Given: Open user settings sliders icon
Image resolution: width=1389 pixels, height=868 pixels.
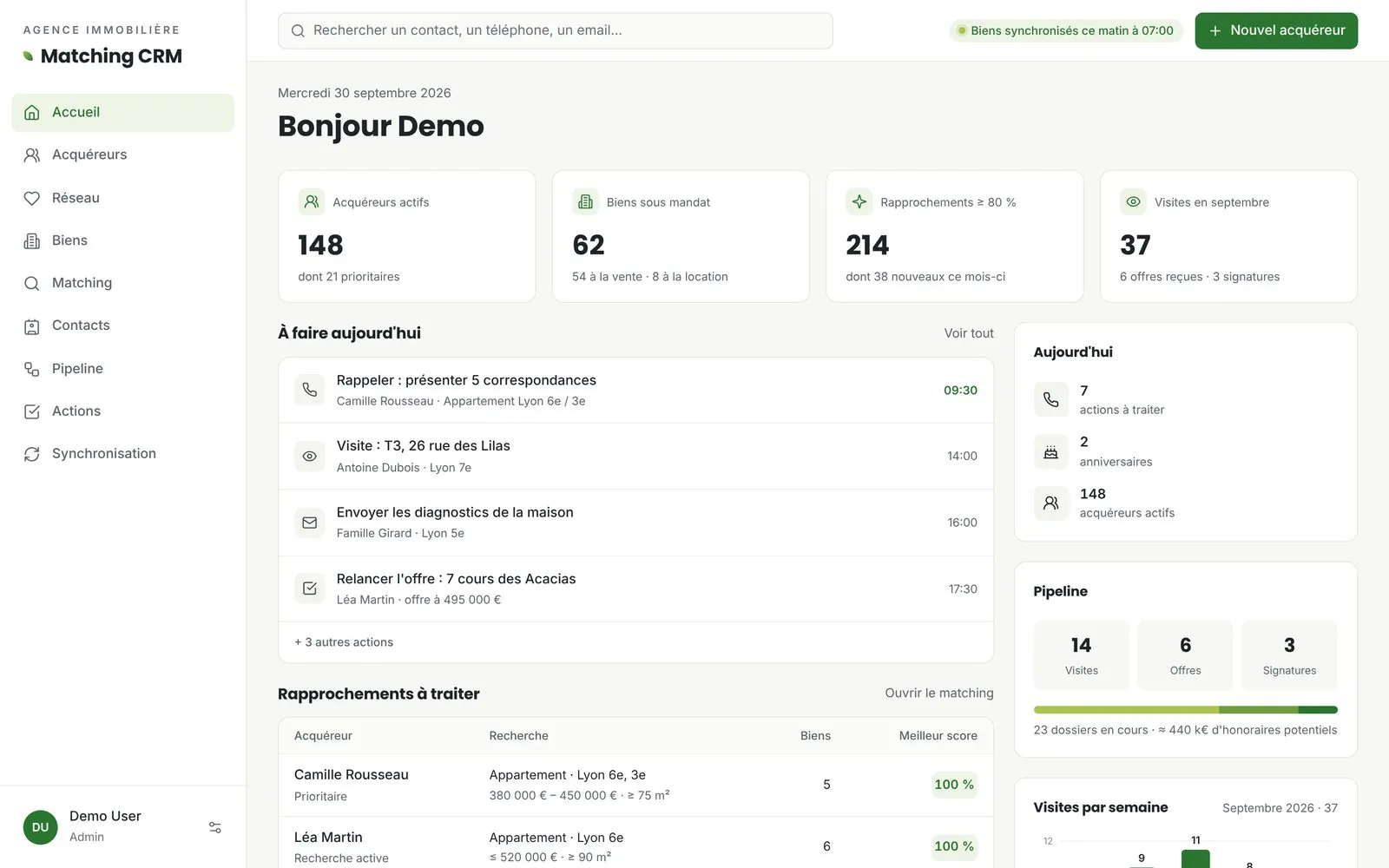Looking at the screenshot, I should (215, 827).
